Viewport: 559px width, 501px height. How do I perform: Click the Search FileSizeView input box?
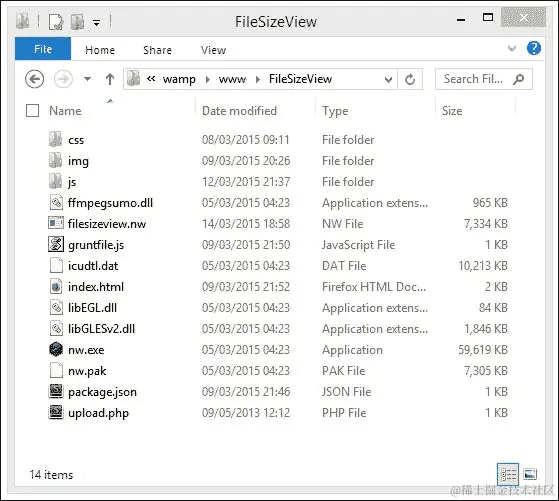[484, 79]
